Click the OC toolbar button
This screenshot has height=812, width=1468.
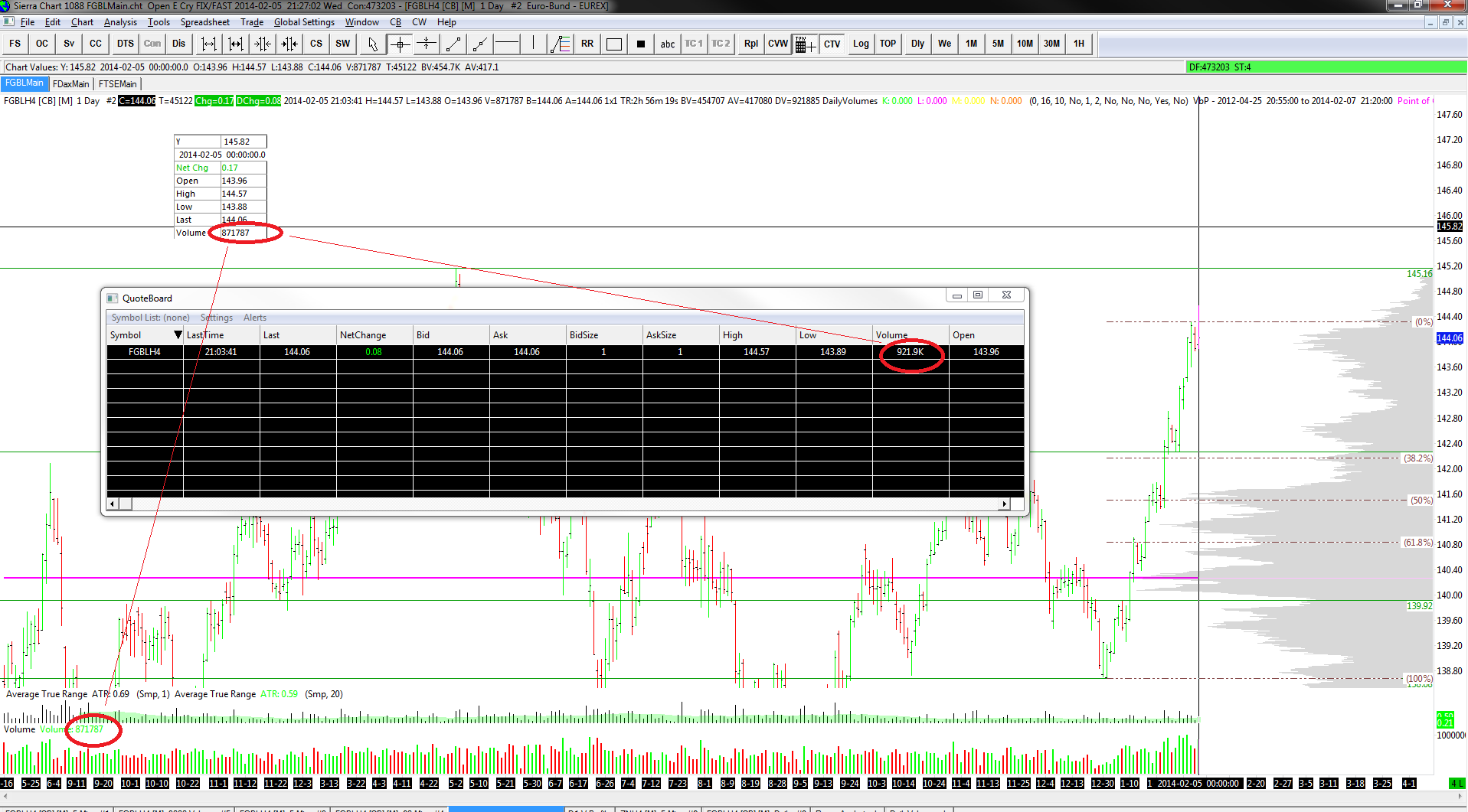[42, 44]
